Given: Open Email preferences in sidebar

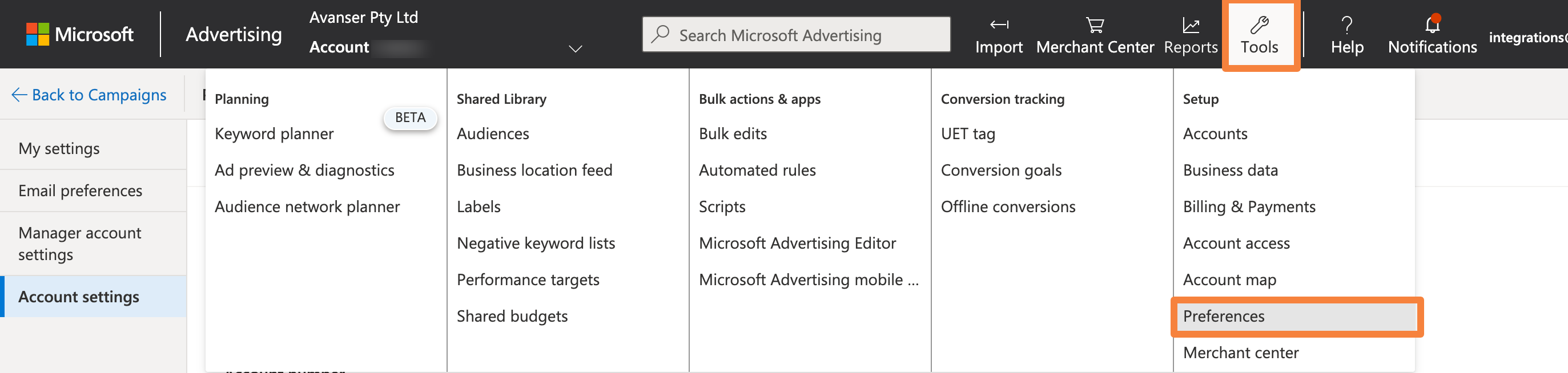Looking at the screenshot, I should 81,190.
